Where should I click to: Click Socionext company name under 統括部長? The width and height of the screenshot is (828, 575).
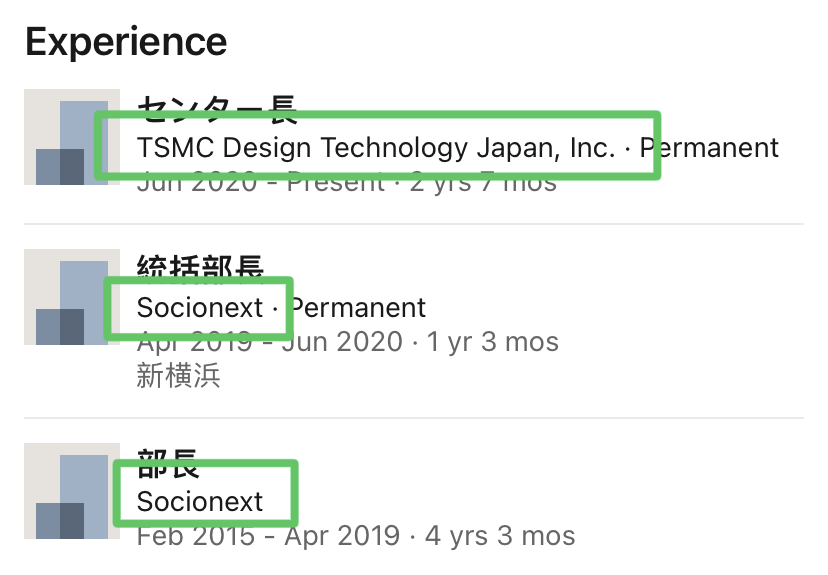coord(200,307)
